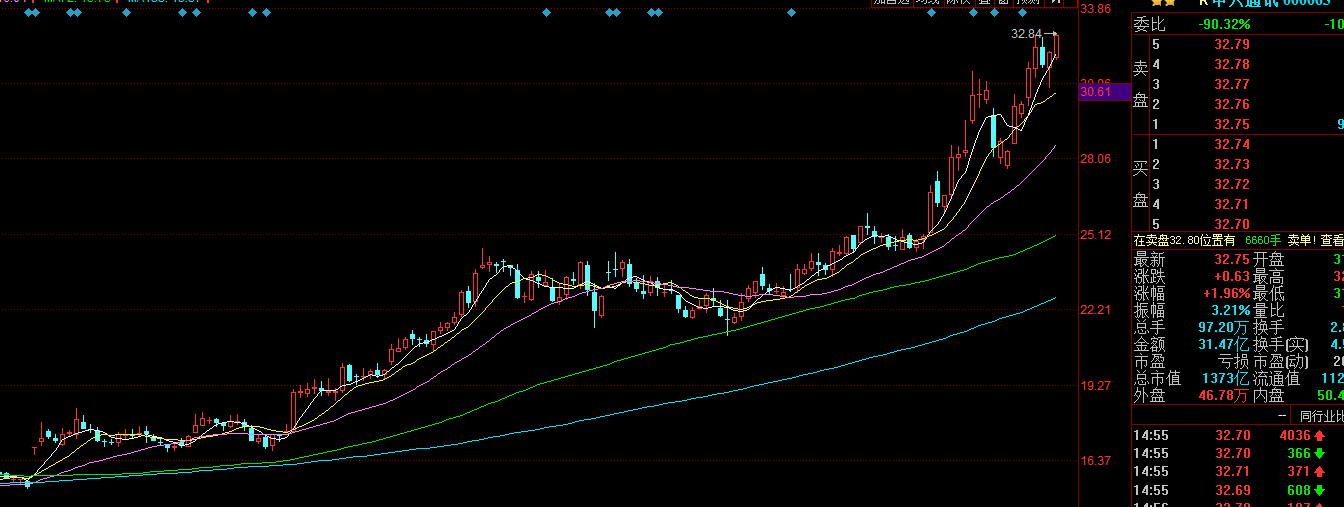Image resolution: width=1344 pixels, height=507 pixels.
Task: Click the 总手 value 97.20万
Action: click(x=1224, y=328)
